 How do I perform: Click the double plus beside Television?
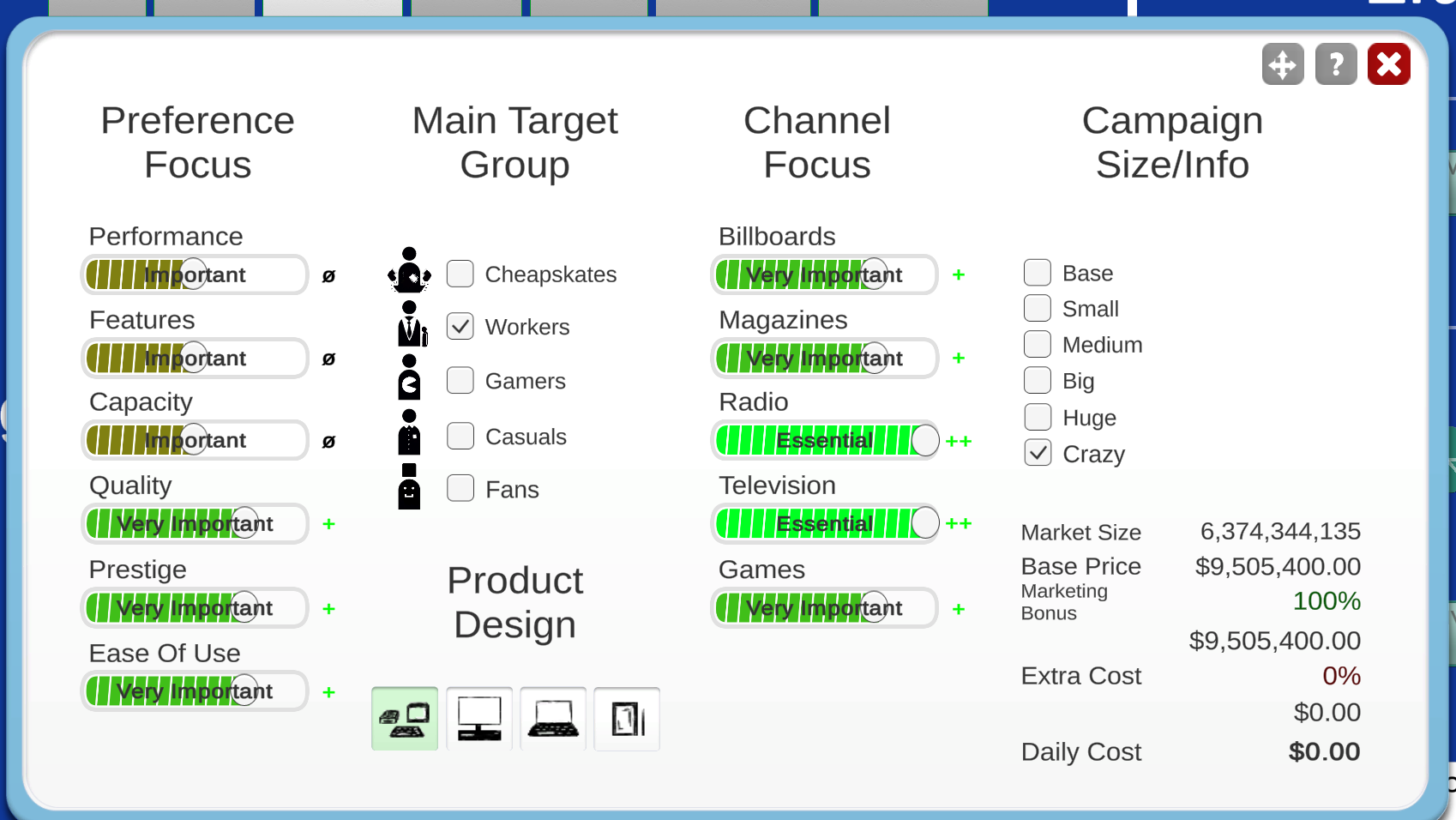point(959,523)
